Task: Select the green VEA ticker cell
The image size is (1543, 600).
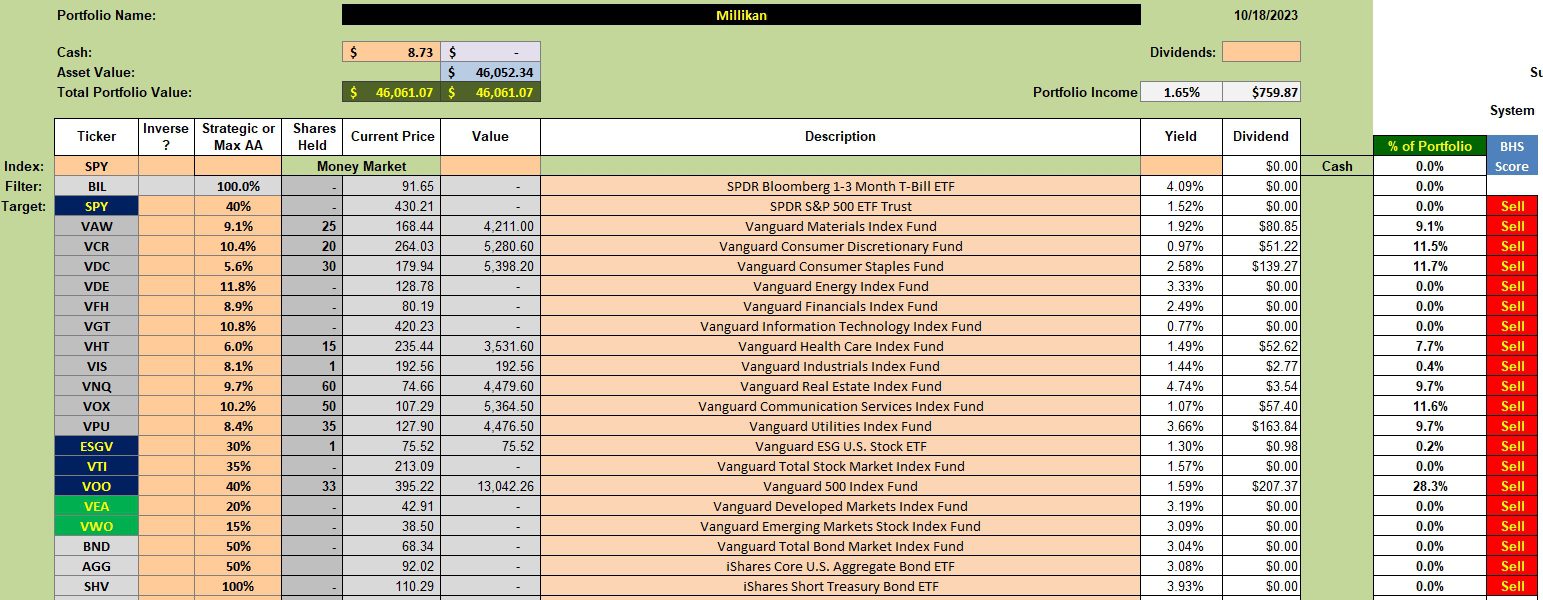Action: [96, 506]
